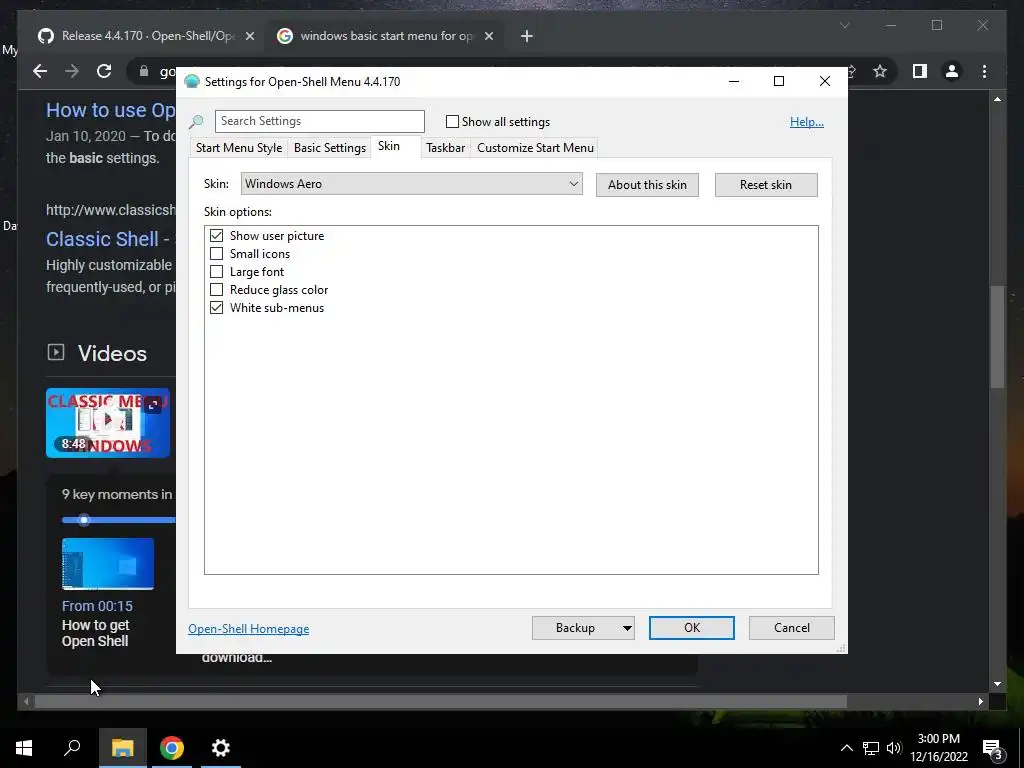Screen dimensions: 1024x768
Task: Open the notification center icon
Action: [992, 749]
